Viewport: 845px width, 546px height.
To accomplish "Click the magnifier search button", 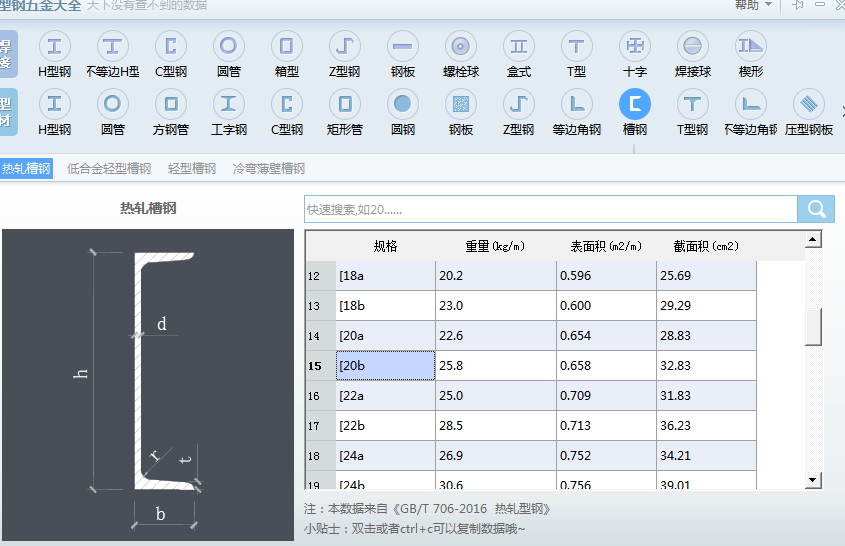I will (x=816, y=209).
